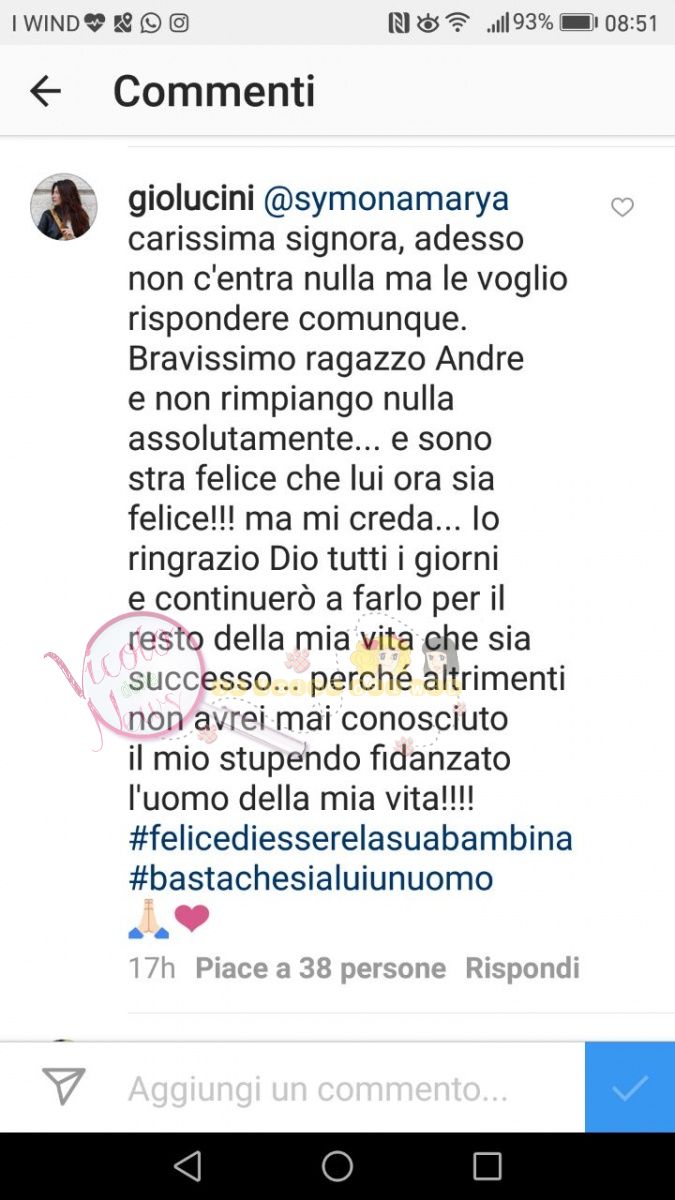
Task: Tap the Android back navigation triangle
Action: tap(187, 1166)
